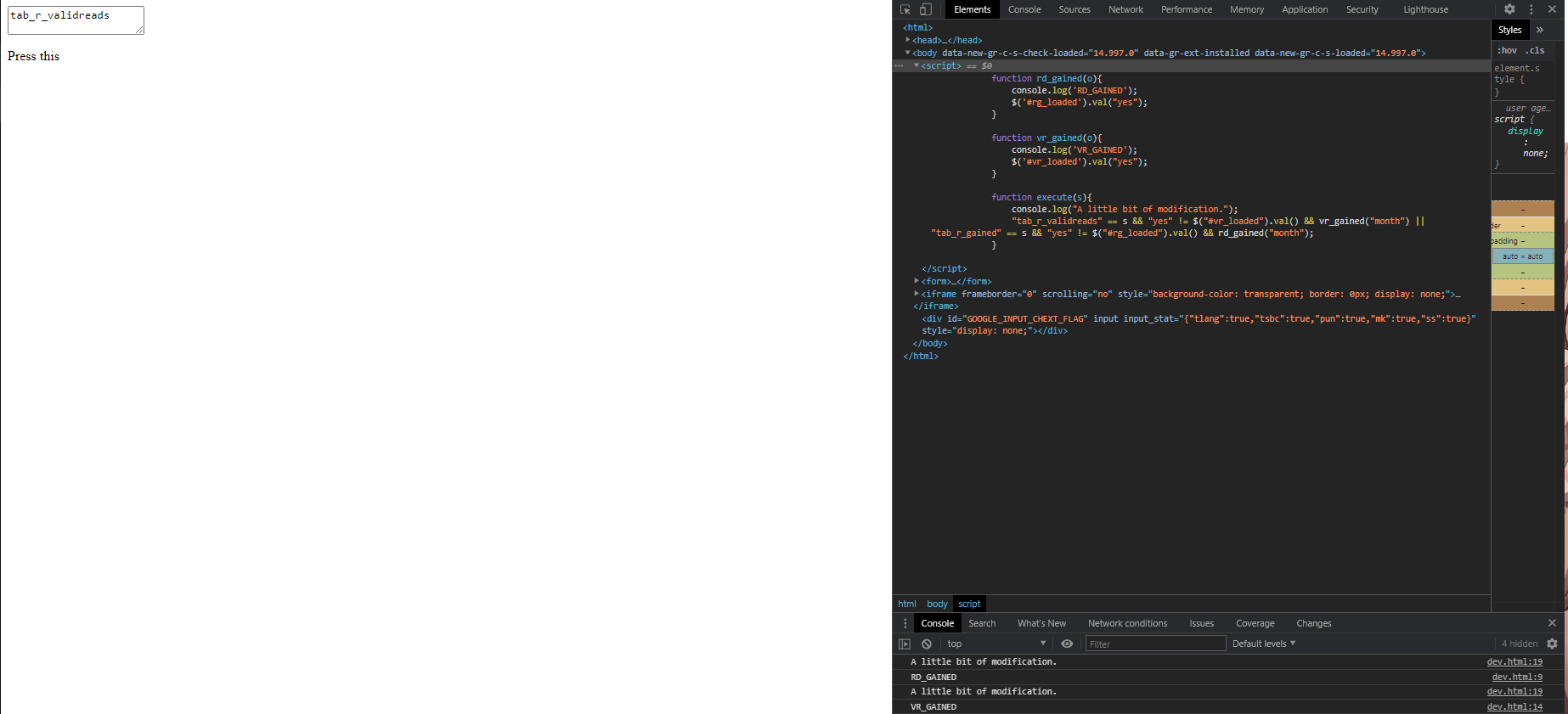The image size is (1568, 714).
Task: Open the Coverage drawer tab
Action: point(1255,623)
